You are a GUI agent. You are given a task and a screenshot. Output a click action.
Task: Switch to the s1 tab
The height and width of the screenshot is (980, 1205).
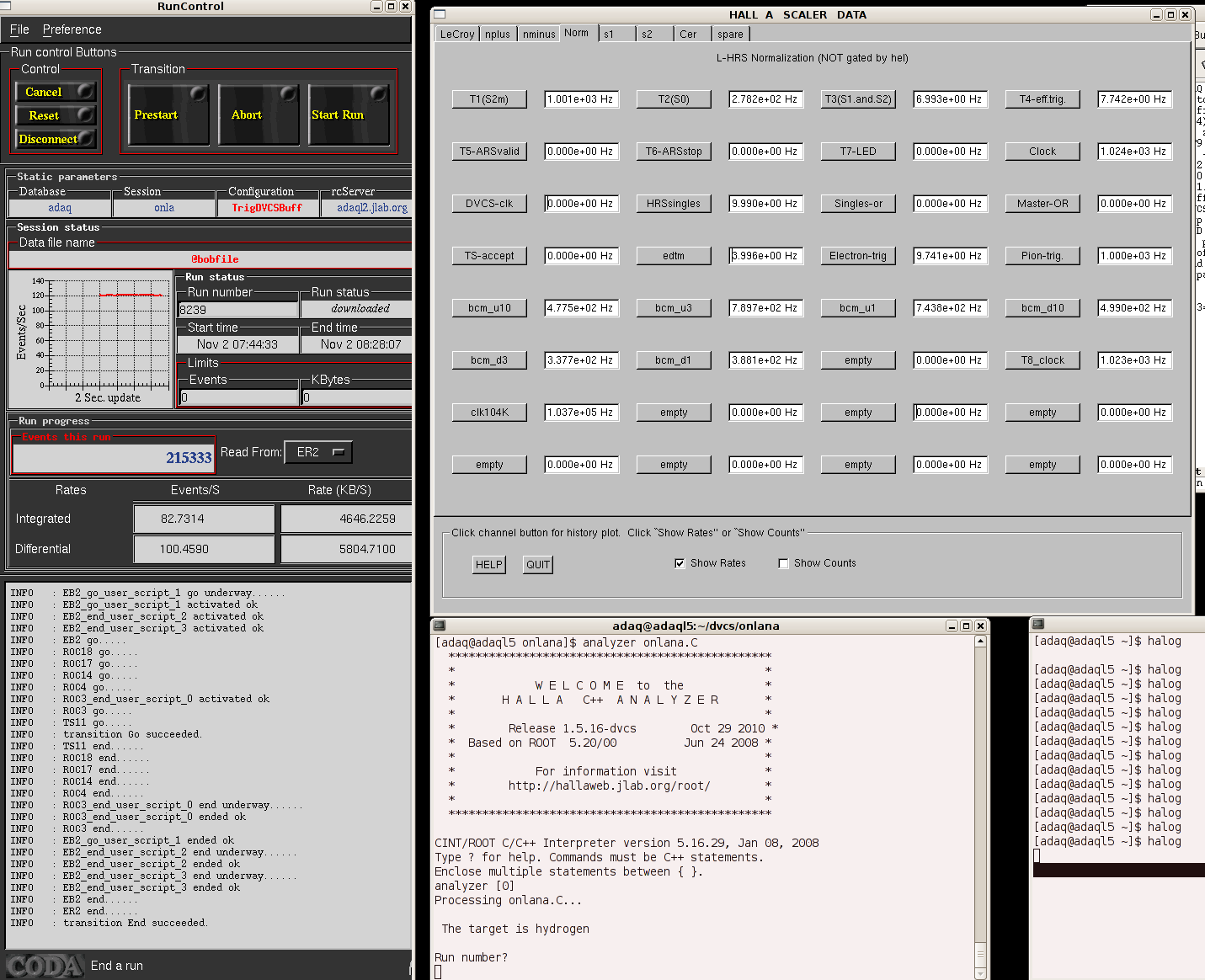click(617, 34)
